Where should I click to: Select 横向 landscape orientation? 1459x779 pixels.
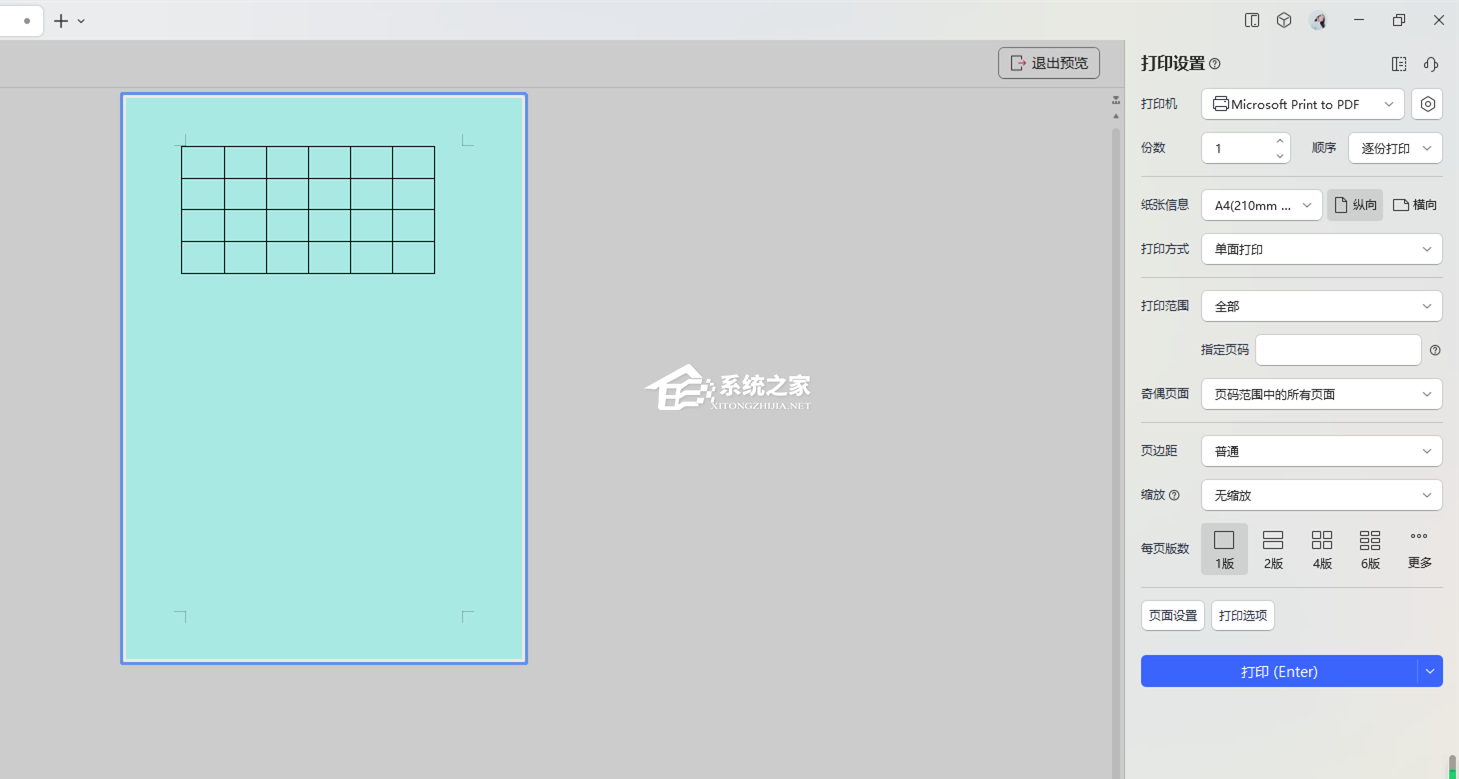pyautogui.click(x=1415, y=205)
